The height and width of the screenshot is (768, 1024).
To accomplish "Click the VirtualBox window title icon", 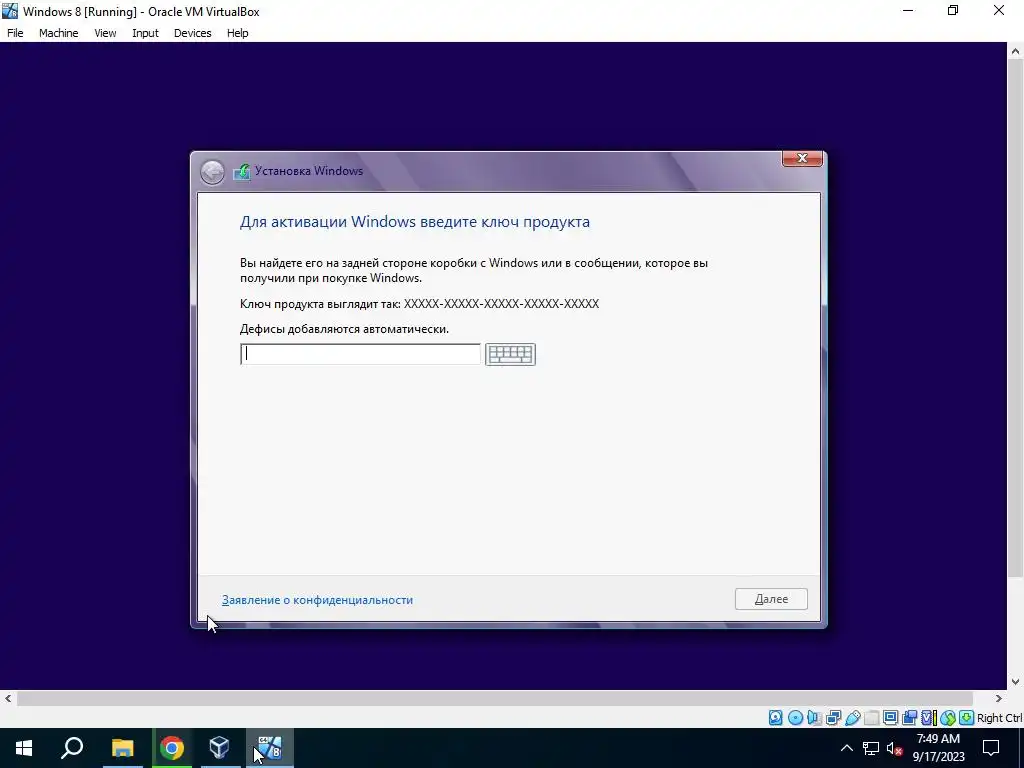I will pos(10,11).
